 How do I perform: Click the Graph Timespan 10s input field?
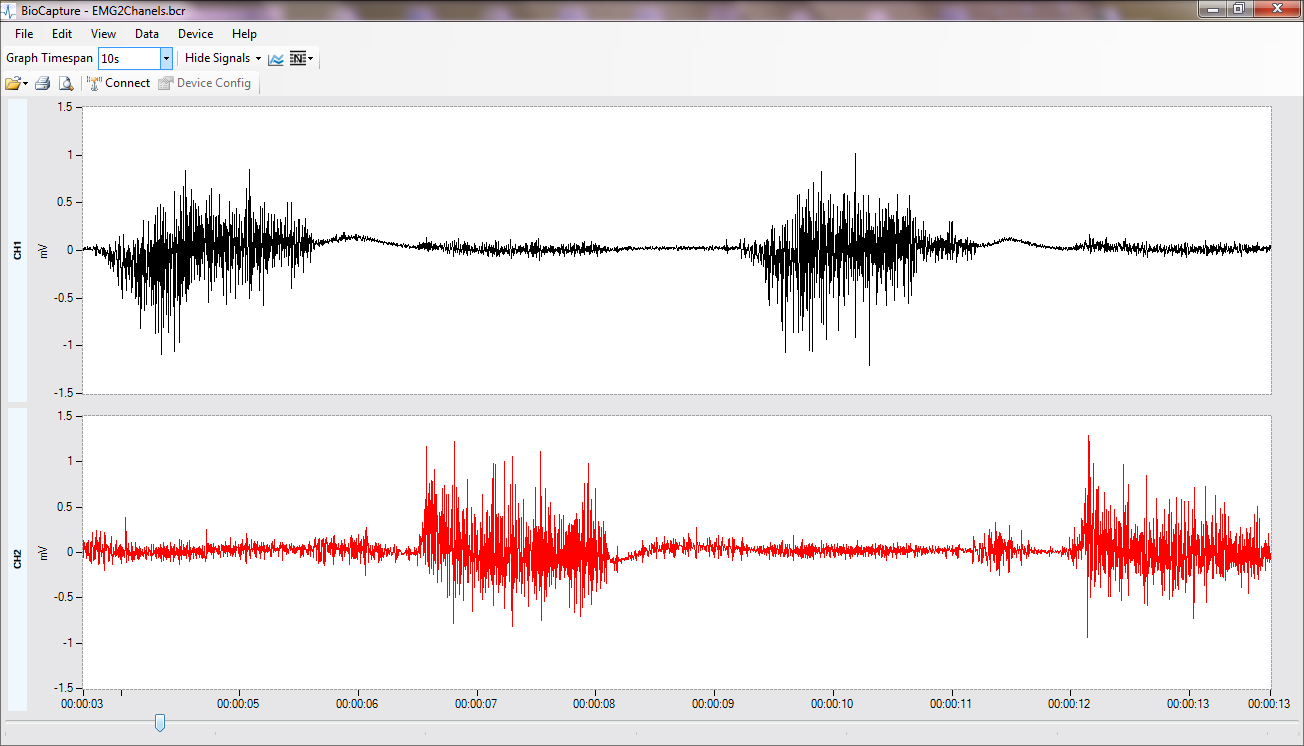point(129,59)
